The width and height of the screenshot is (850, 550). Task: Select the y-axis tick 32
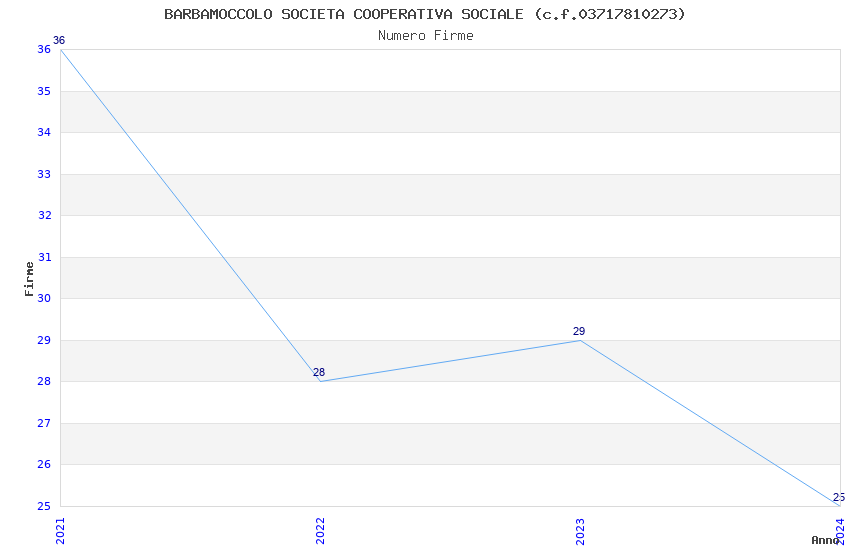[x=44, y=215]
